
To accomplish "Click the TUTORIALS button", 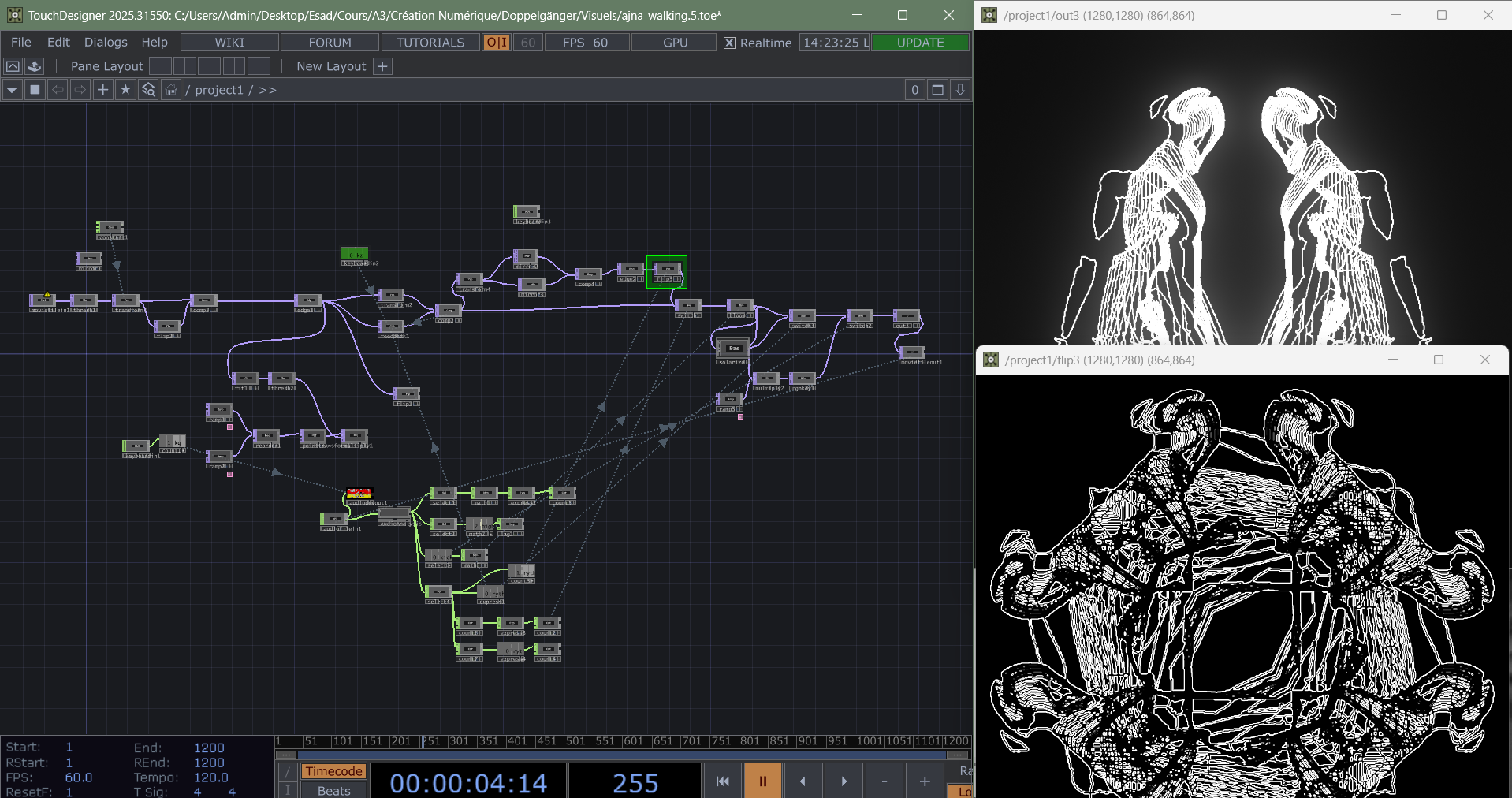I will [x=430, y=43].
